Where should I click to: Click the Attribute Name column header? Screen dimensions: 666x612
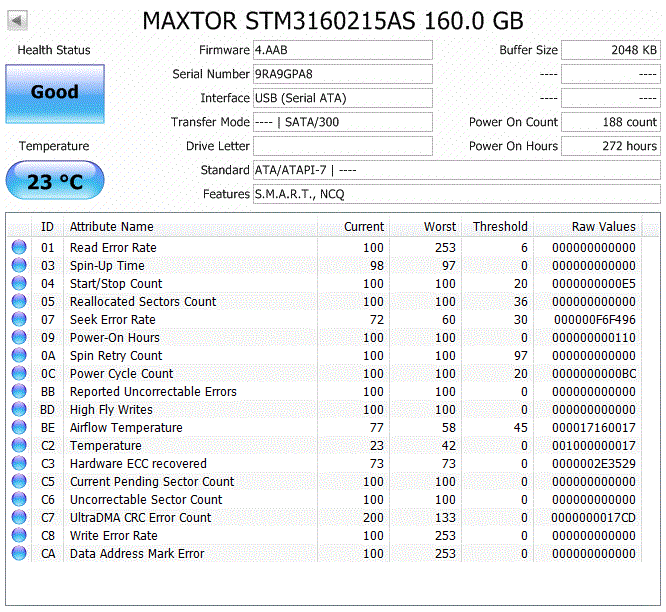point(112,227)
